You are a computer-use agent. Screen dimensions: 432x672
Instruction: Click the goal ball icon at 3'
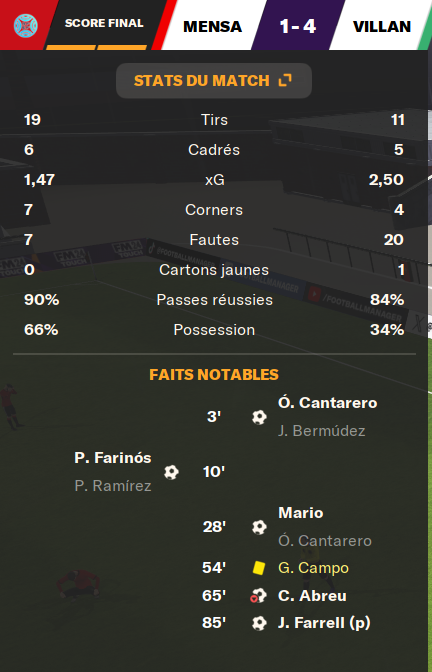tap(259, 417)
